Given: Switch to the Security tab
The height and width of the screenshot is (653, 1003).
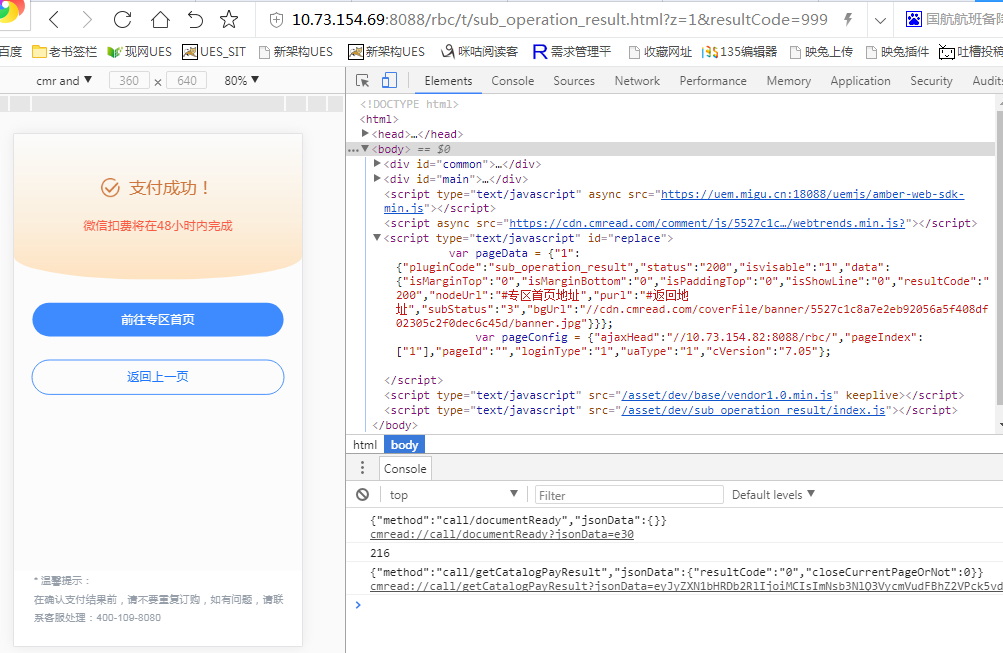Looking at the screenshot, I should click(x=931, y=81).
